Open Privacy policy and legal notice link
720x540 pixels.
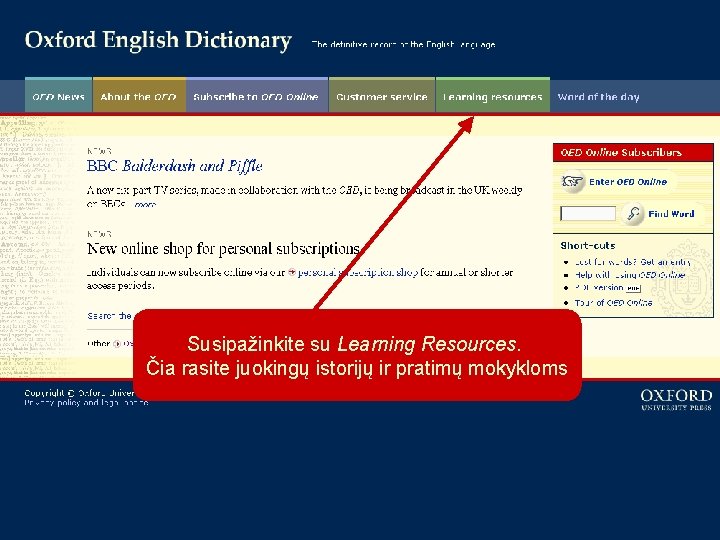pos(86,403)
